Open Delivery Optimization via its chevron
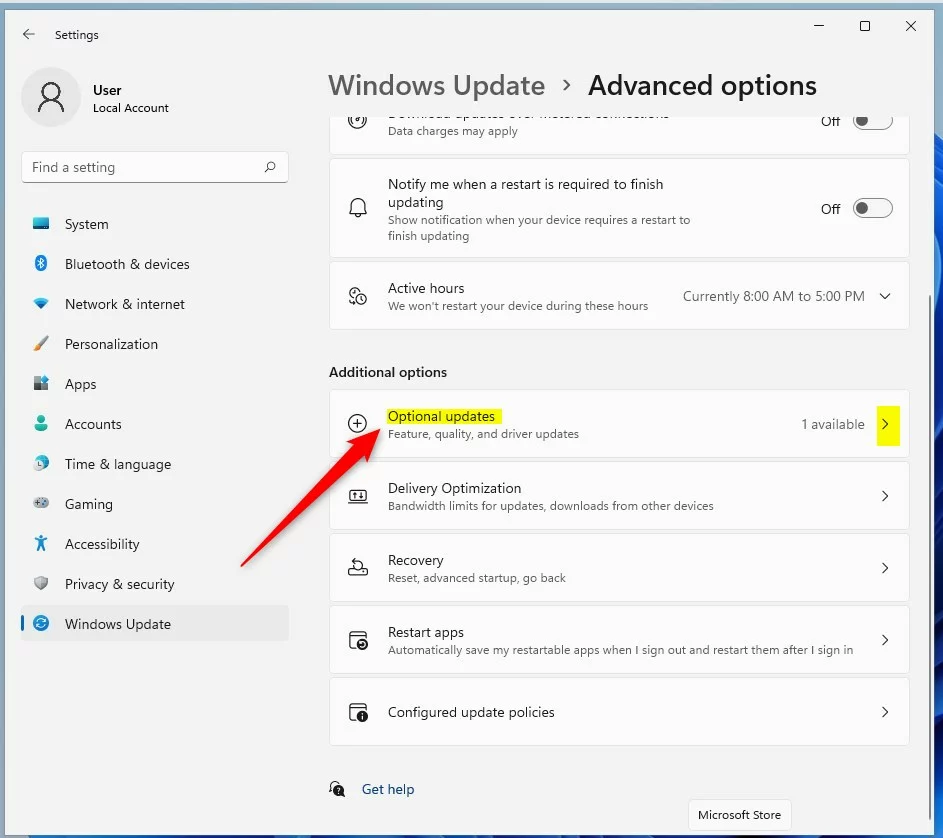The image size is (943, 838). point(885,496)
